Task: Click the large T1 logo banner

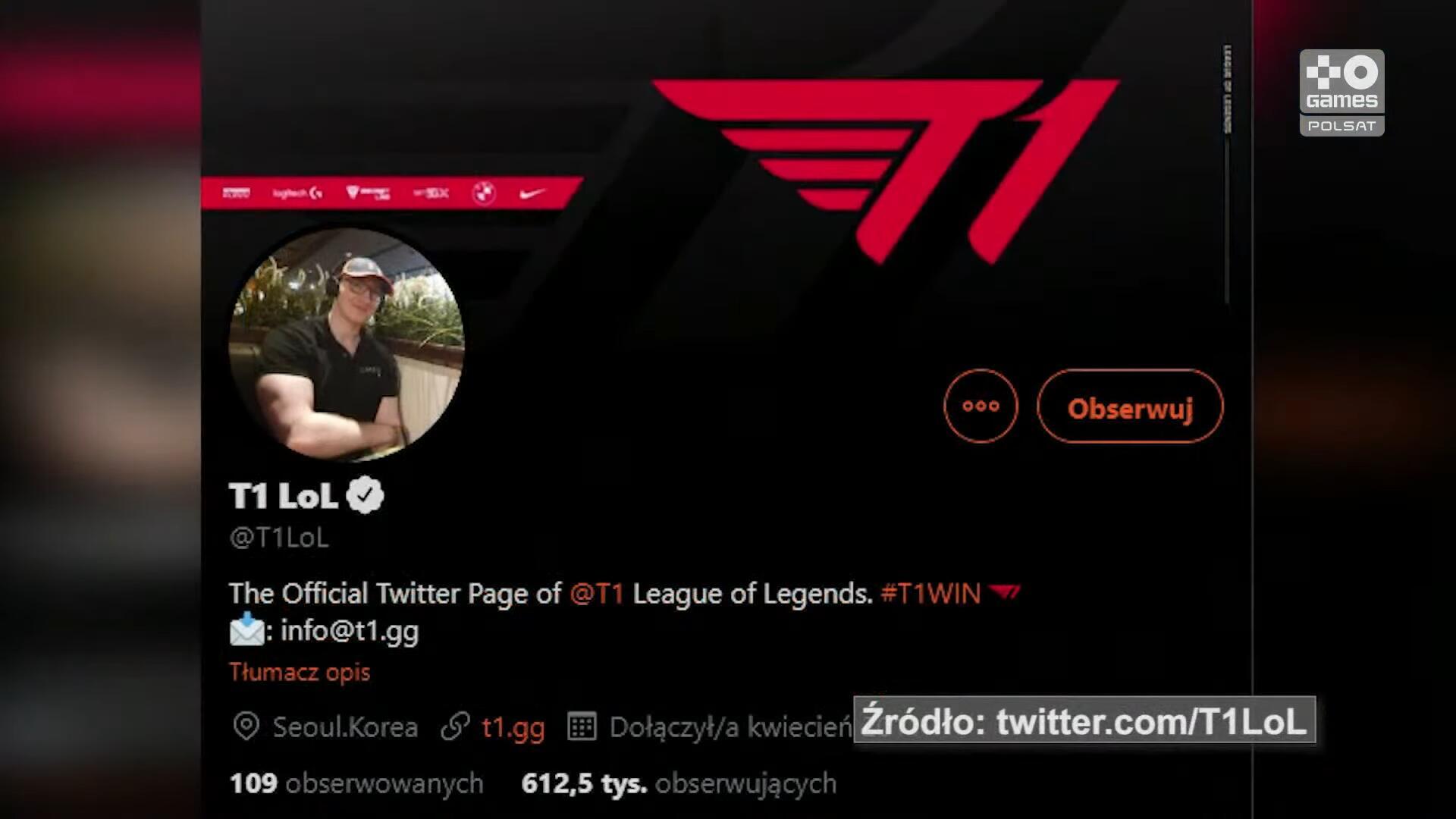Action: (x=885, y=171)
